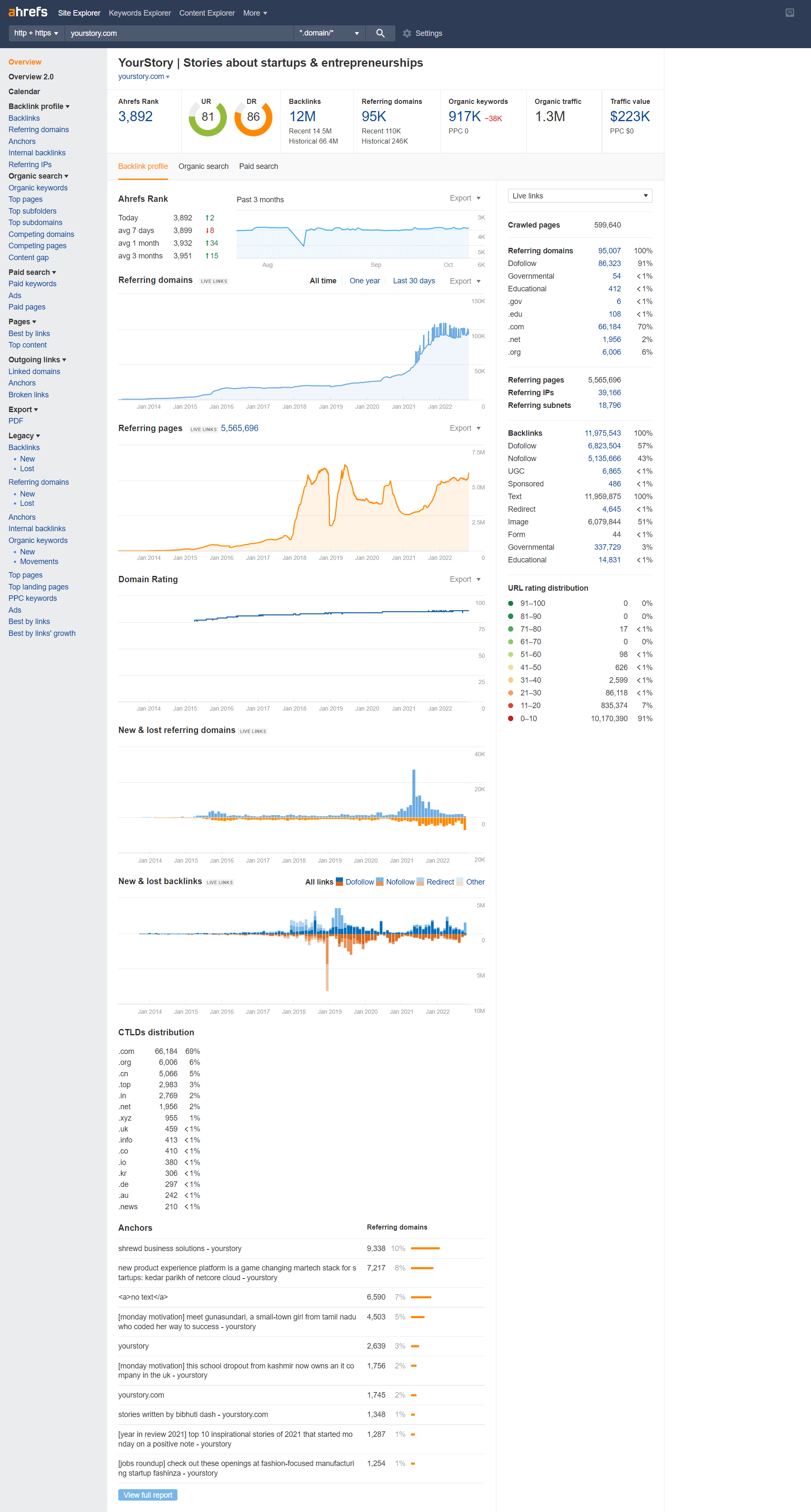Open Paid keywords sidebar link
Screen dimensions: 811x1512
coord(32,284)
